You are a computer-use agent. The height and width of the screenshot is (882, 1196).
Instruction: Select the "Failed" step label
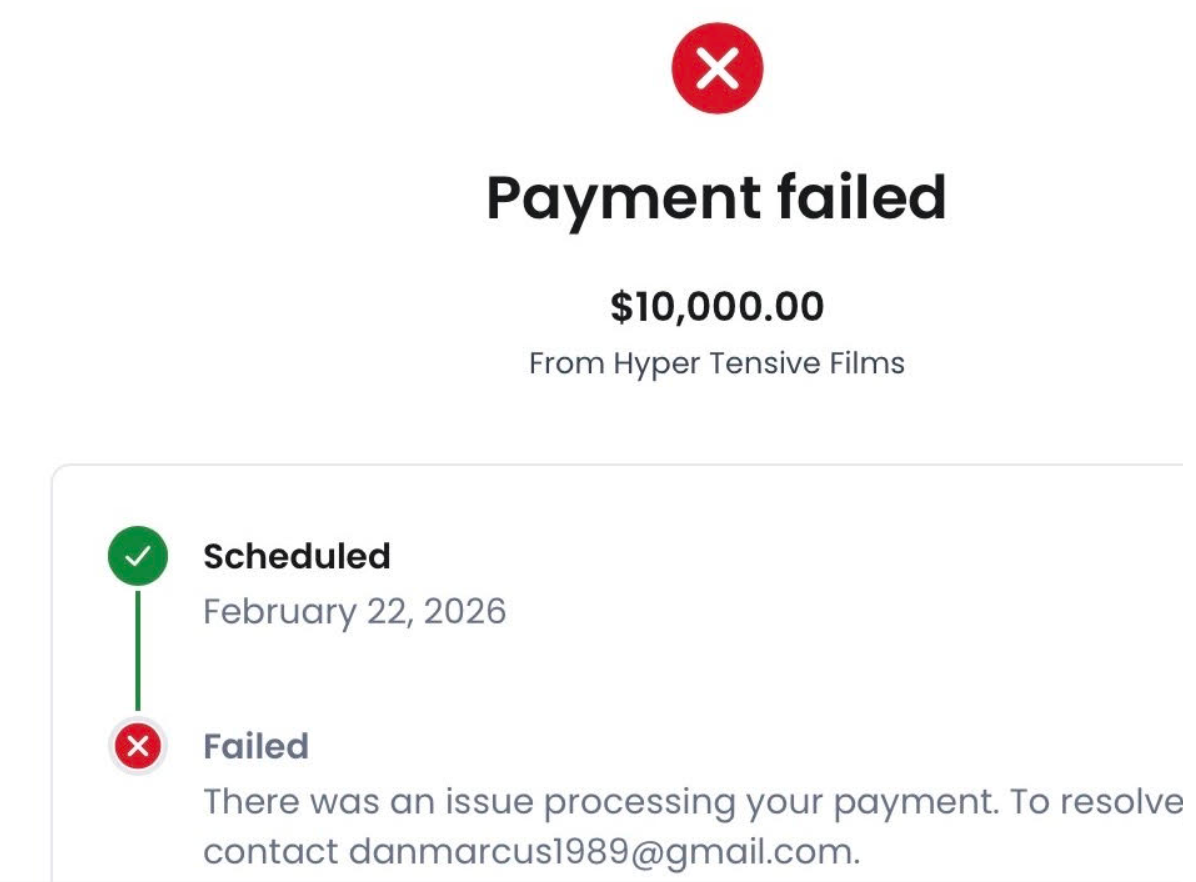[x=256, y=746]
